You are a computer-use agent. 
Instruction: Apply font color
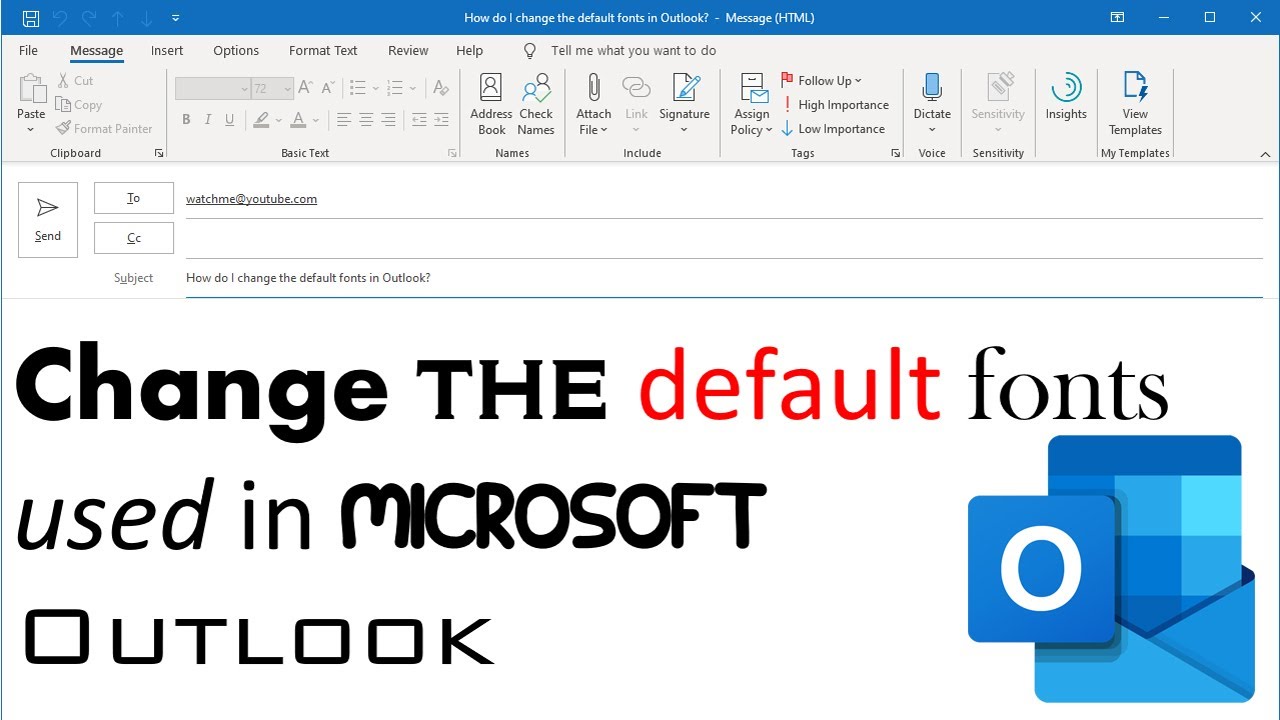(300, 120)
